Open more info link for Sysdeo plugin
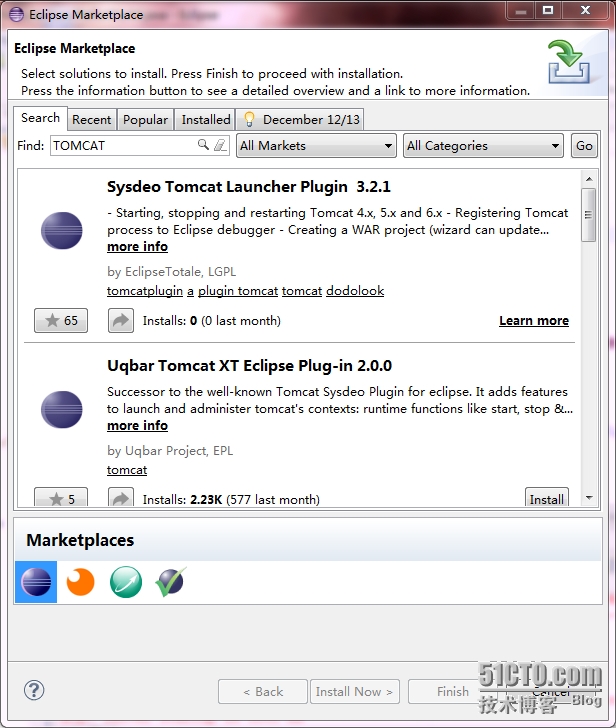 [137, 247]
